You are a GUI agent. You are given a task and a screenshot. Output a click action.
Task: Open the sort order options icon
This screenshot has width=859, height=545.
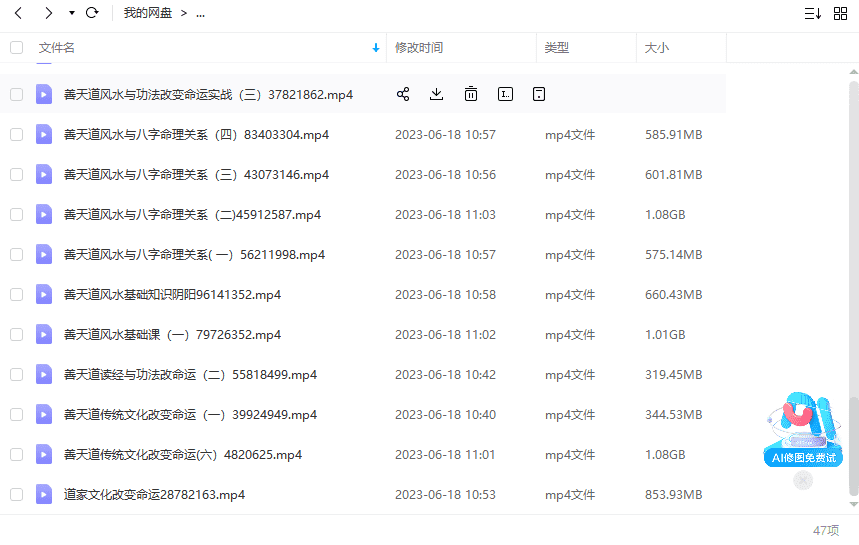coord(812,13)
